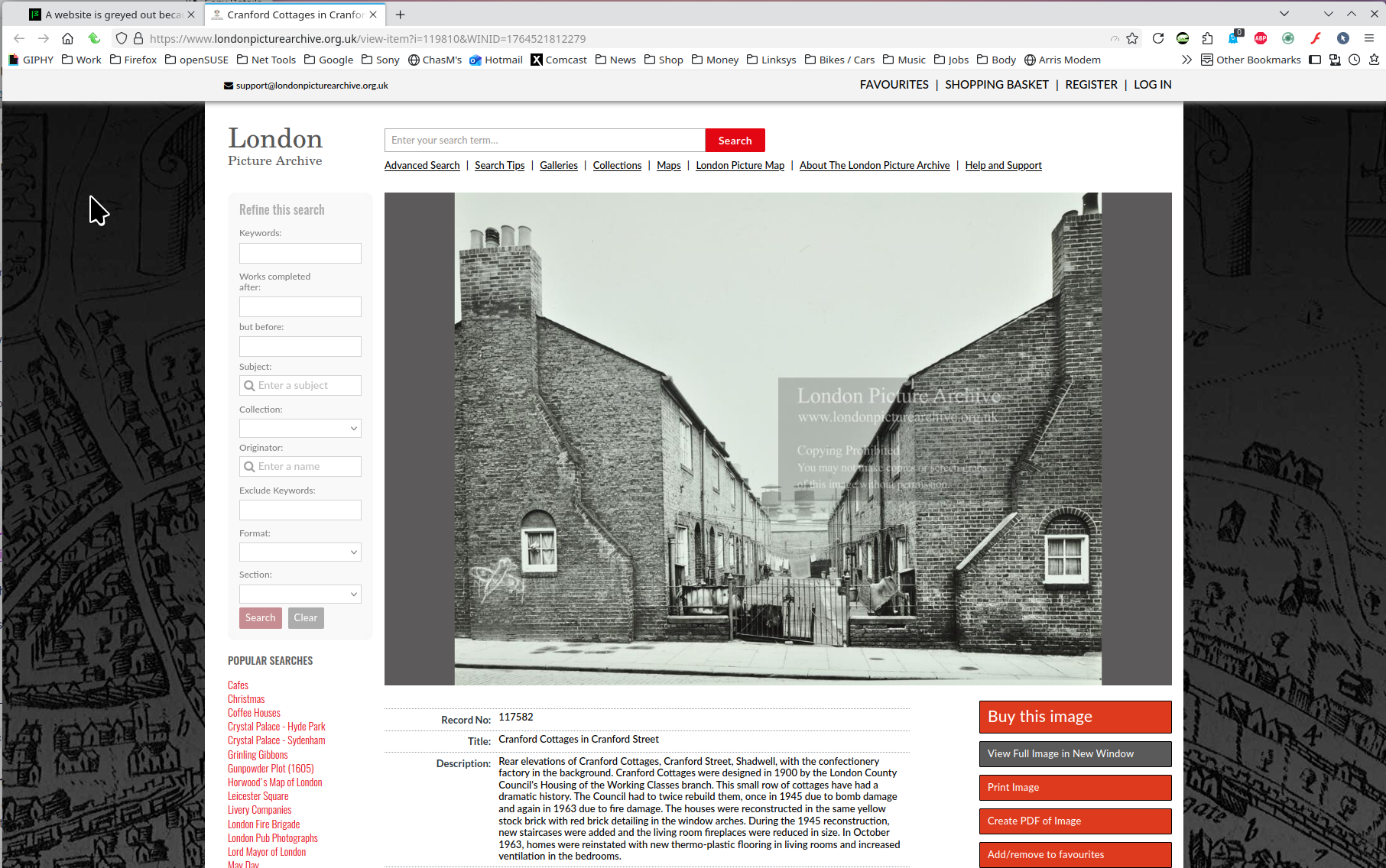Open the Ghostery extension icon
The image size is (1386, 868).
[x=1235, y=38]
